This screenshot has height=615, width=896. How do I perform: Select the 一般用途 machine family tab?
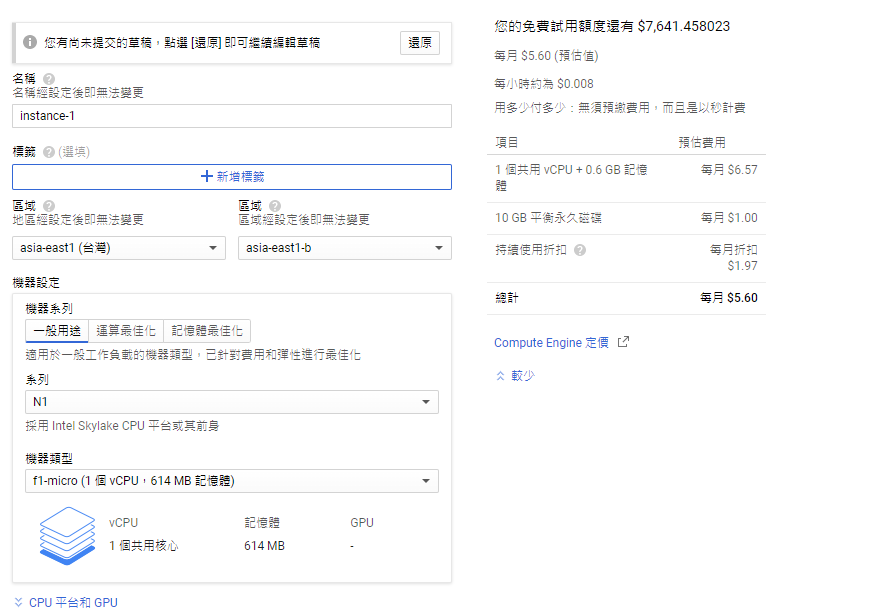tap(57, 331)
